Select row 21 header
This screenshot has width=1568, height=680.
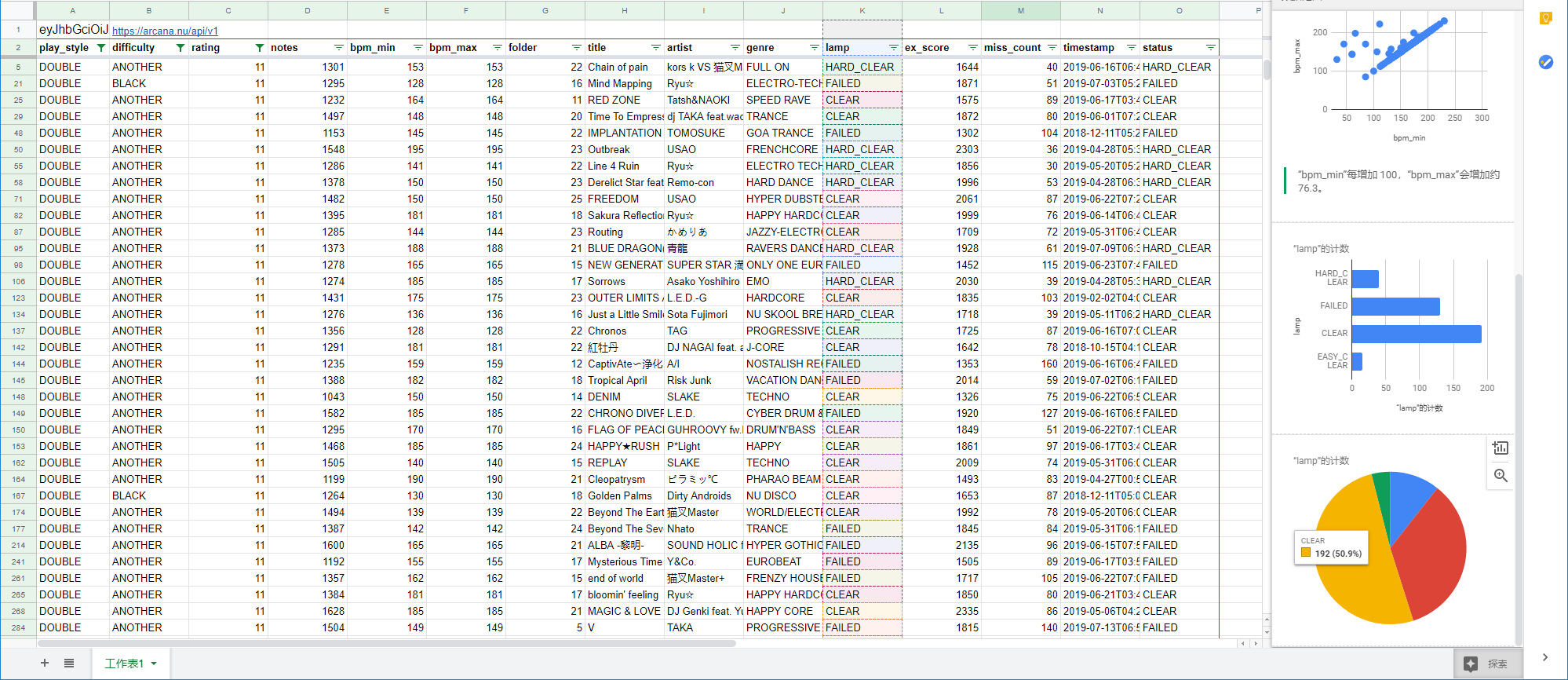click(x=18, y=83)
